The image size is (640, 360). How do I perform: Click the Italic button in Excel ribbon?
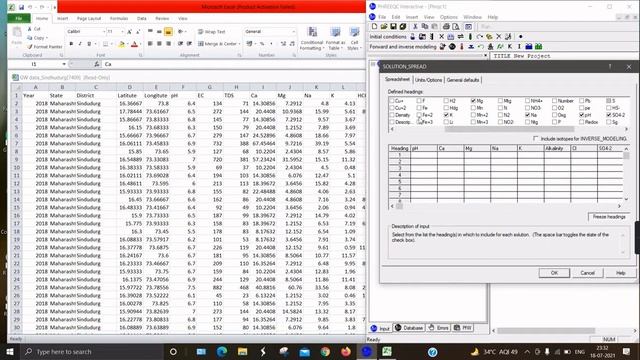pos(80,44)
